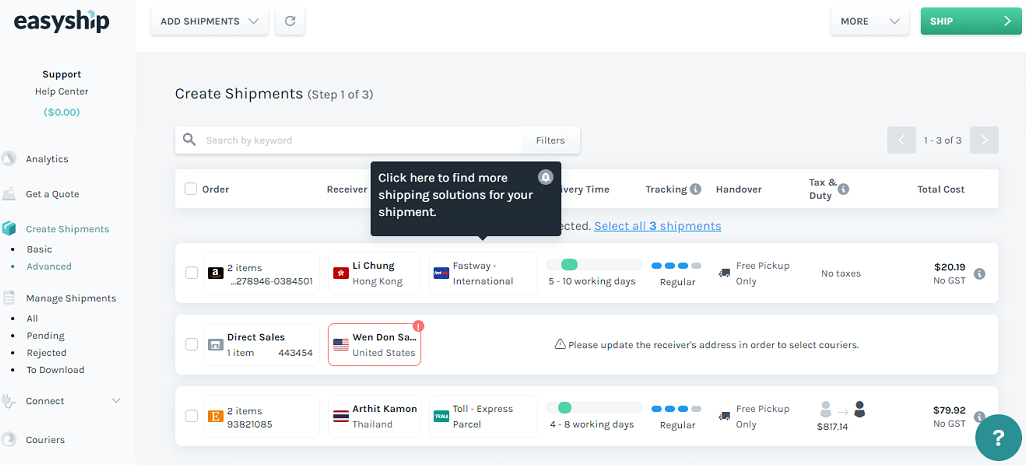Click the warning triangle icon in address message
Image resolution: width=1026 pixels, height=465 pixels.
click(560, 344)
